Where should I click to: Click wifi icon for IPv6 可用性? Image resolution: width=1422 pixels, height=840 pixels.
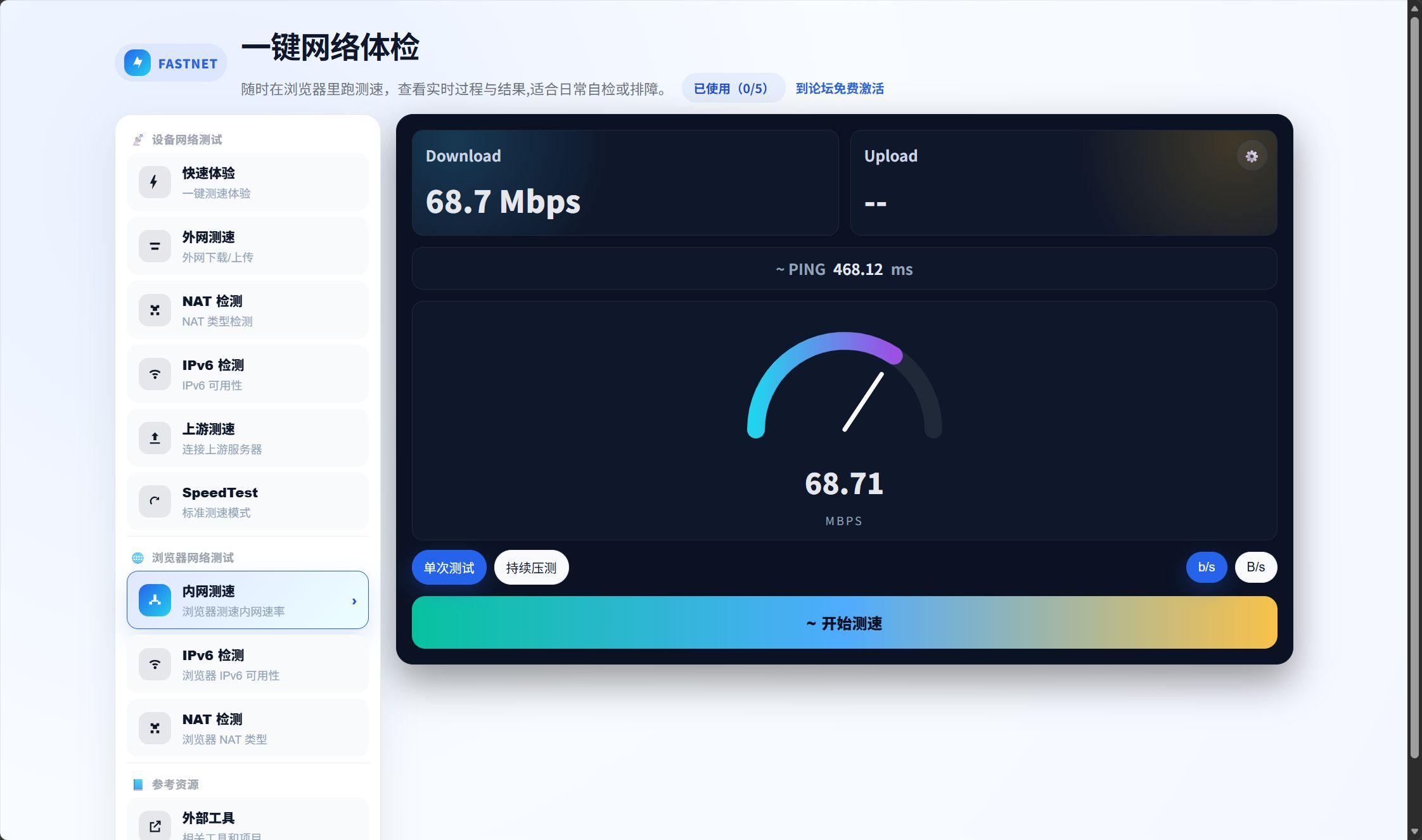[x=155, y=374]
